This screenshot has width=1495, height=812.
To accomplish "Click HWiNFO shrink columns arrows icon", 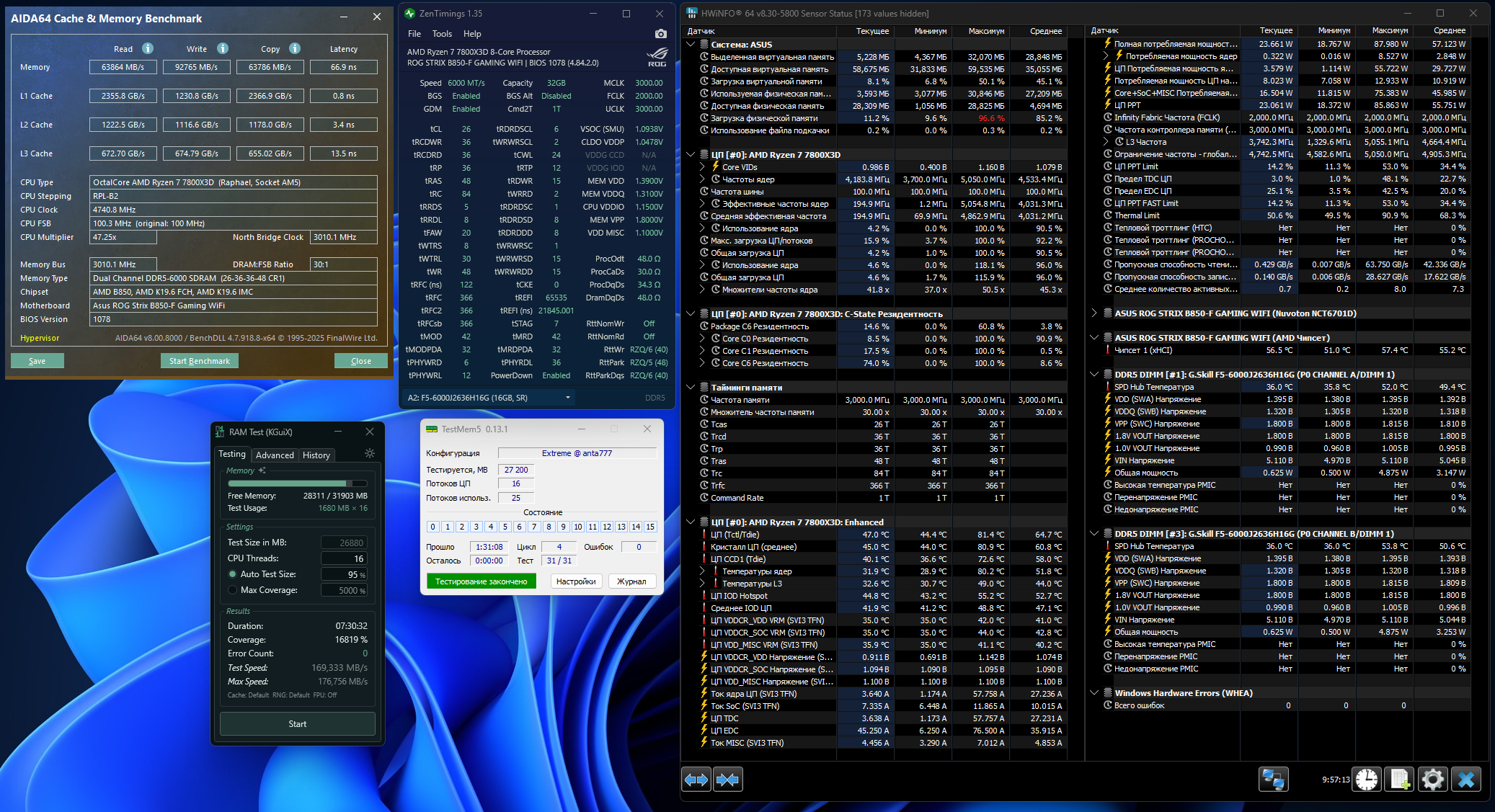I will (x=728, y=779).
